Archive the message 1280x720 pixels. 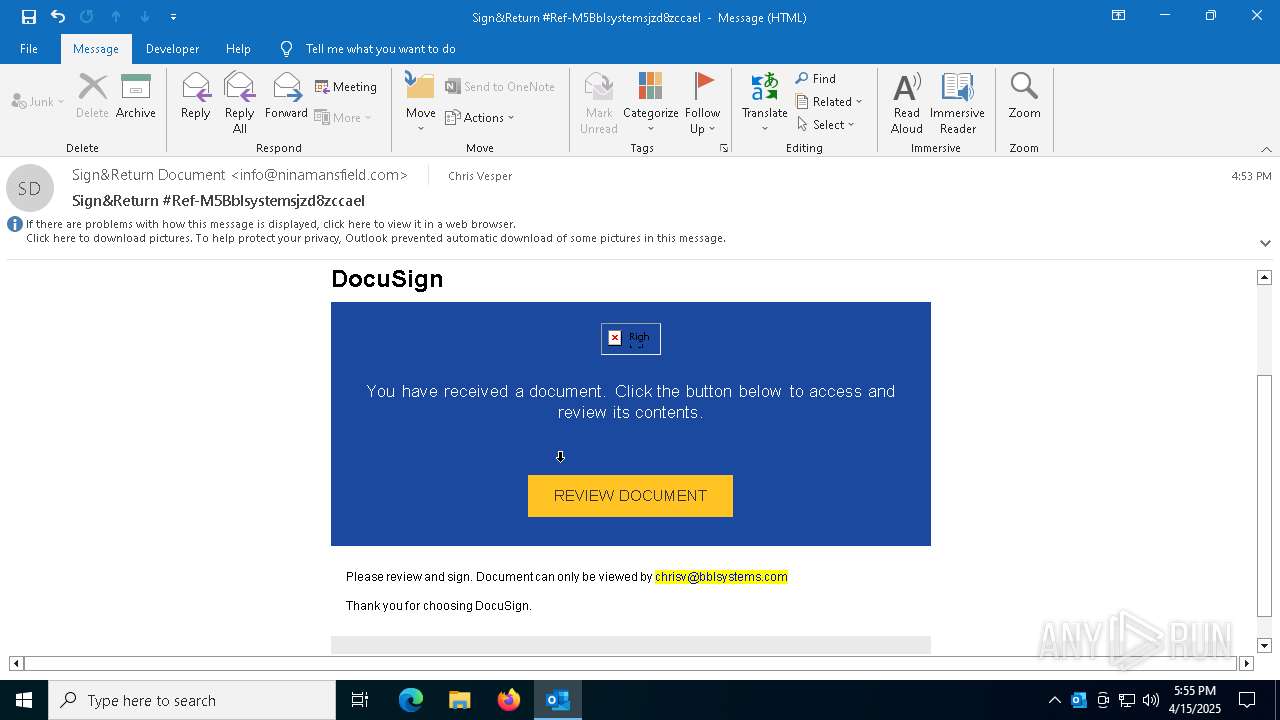pos(136,97)
